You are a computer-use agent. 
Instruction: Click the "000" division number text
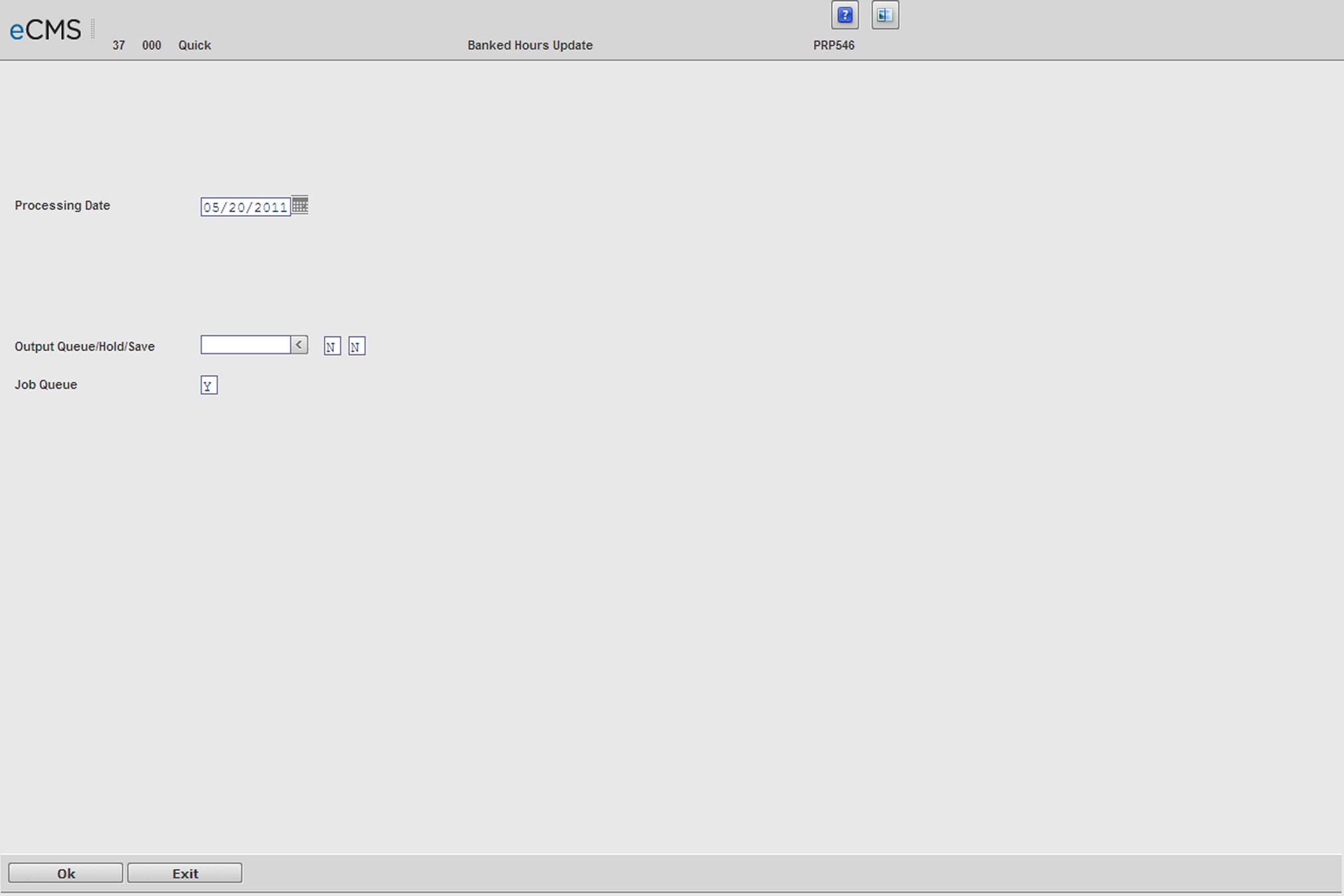pyautogui.click(x=151, y=45)
